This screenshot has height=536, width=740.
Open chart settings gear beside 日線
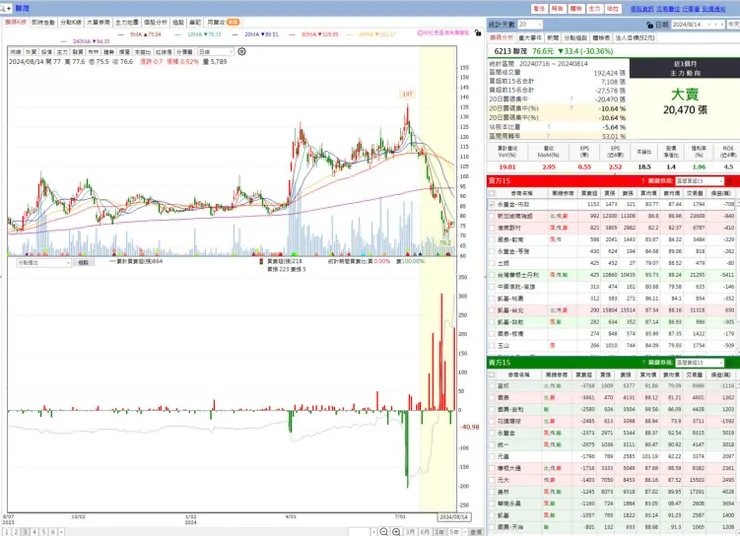(x=242, y=51)
